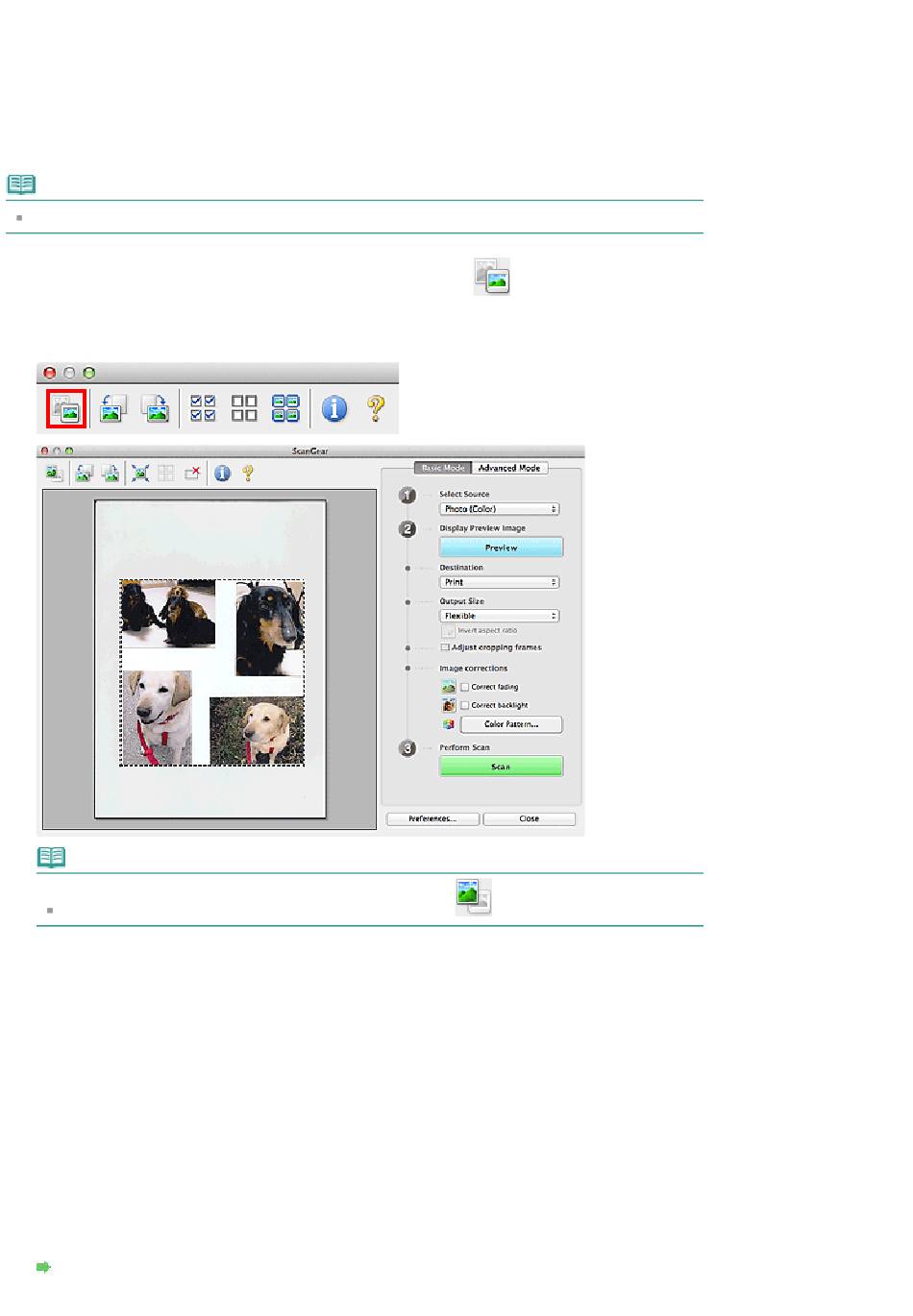
Task: Click the green arrow icon at the page bottom
Action: [43, 1267]
